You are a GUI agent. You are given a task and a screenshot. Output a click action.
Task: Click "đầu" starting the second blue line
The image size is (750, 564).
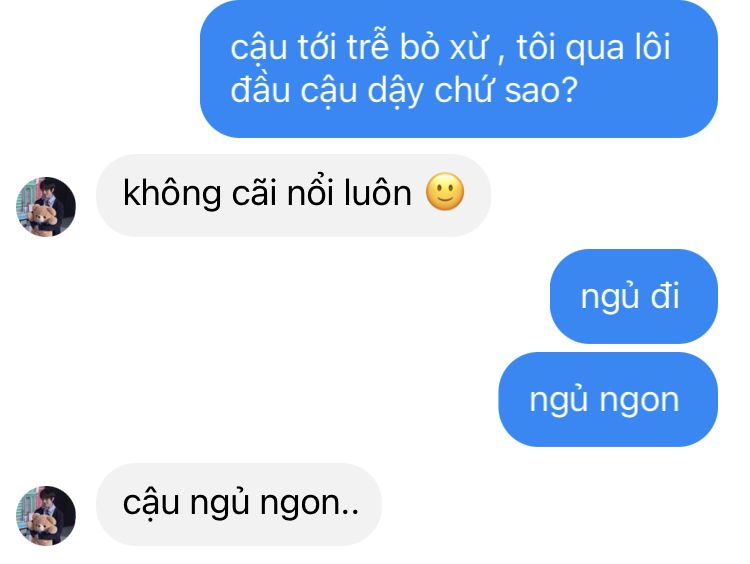[260, 89]
